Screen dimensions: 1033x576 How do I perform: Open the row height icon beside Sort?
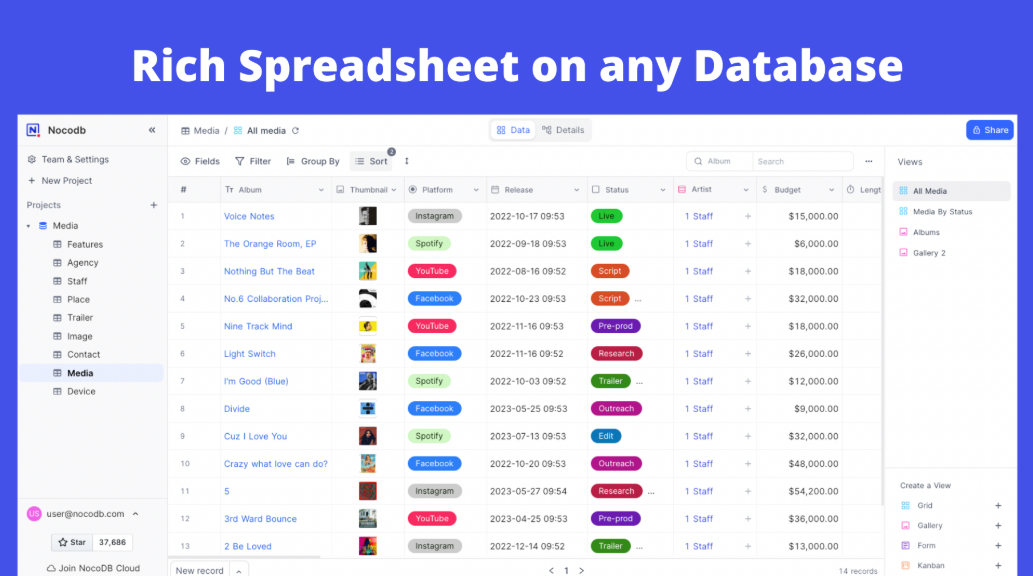(x=406, y=161)
